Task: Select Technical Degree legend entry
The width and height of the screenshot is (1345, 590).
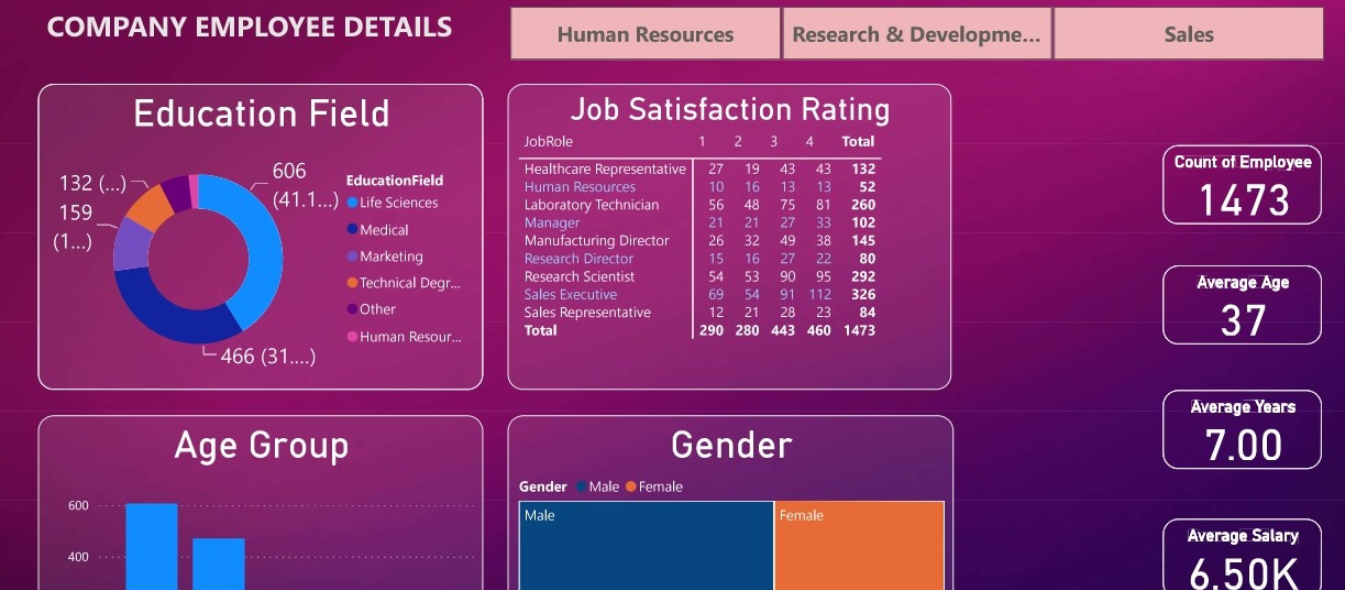Action: 403,283
